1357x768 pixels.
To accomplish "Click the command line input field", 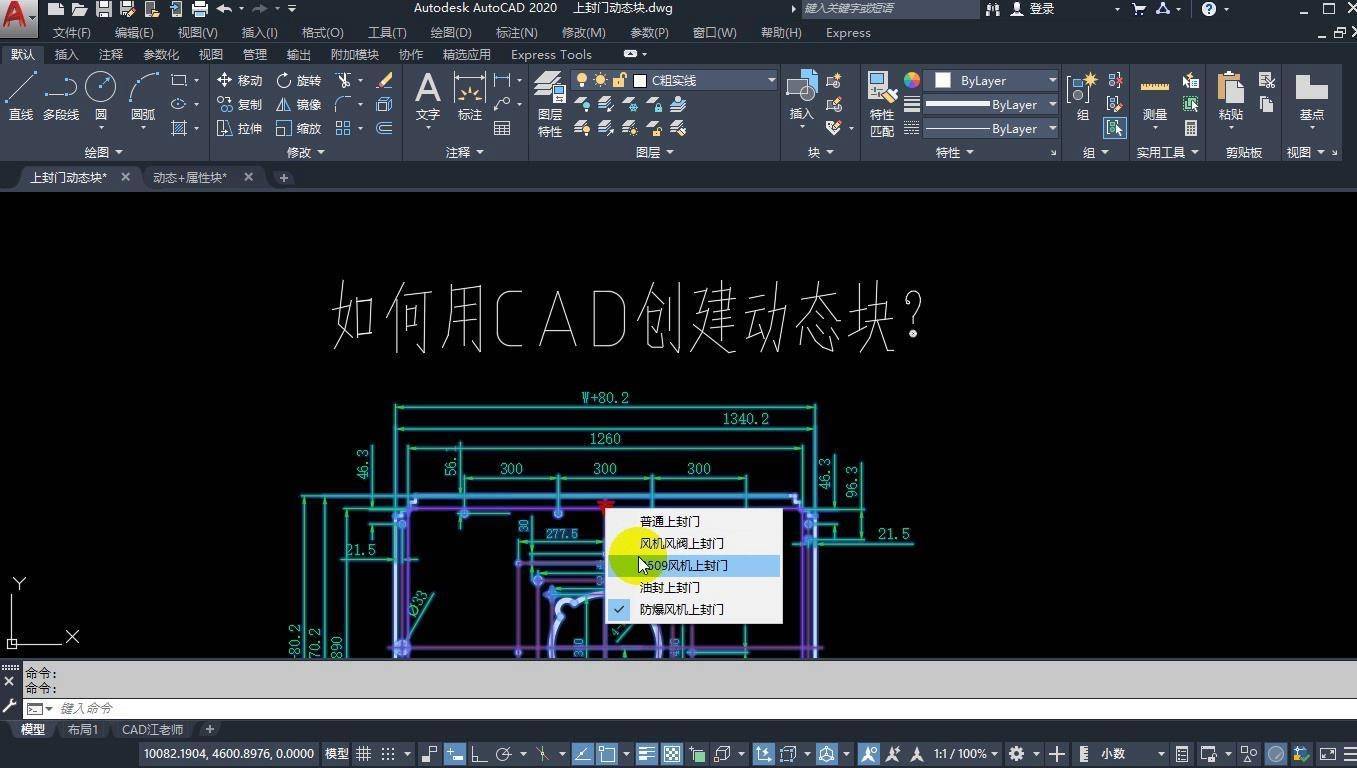I will 700,708.
